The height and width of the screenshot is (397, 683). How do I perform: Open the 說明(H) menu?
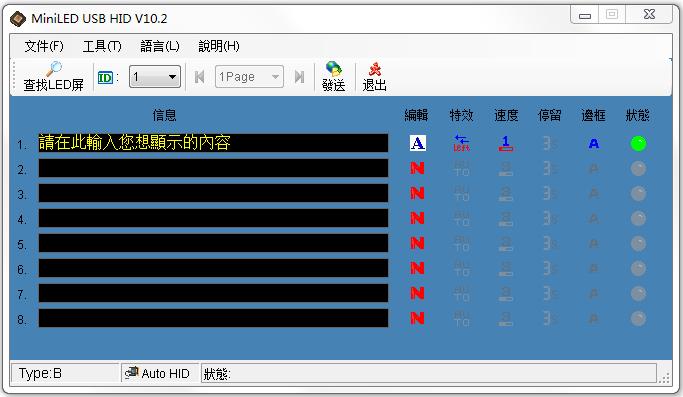point(219,46)
